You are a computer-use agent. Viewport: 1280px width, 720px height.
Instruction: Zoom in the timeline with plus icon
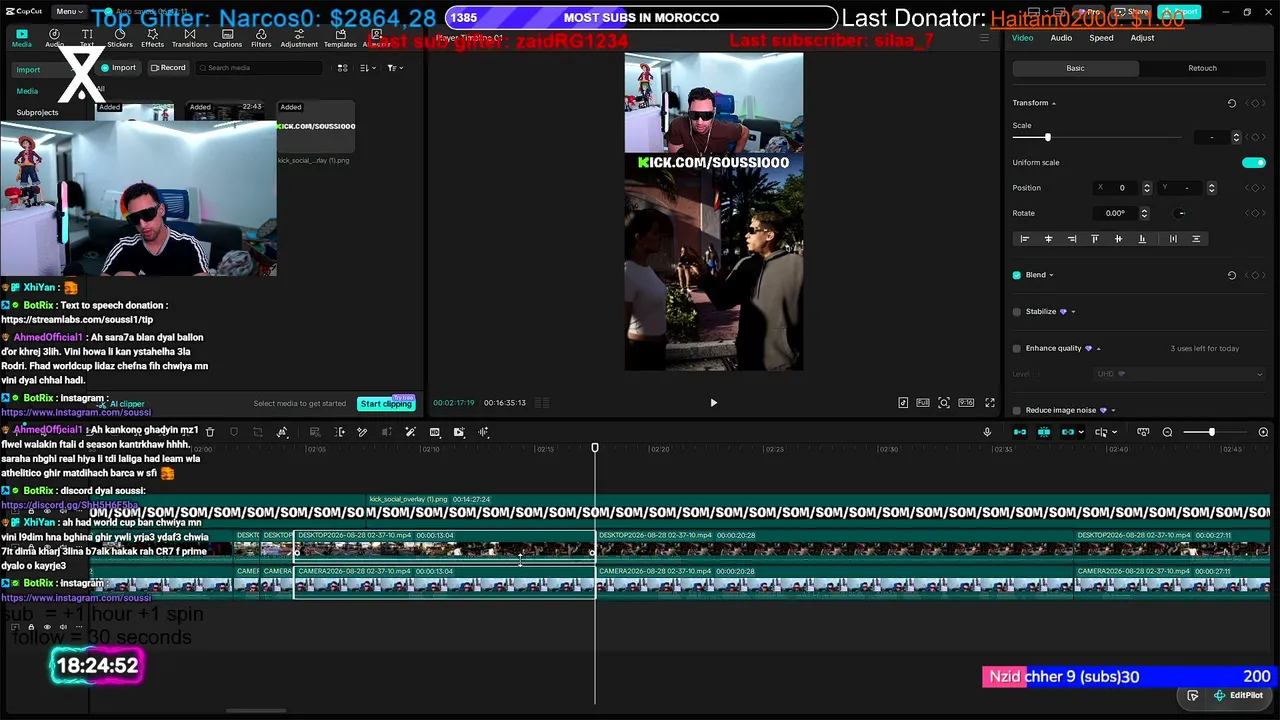tap(1263, 432)
